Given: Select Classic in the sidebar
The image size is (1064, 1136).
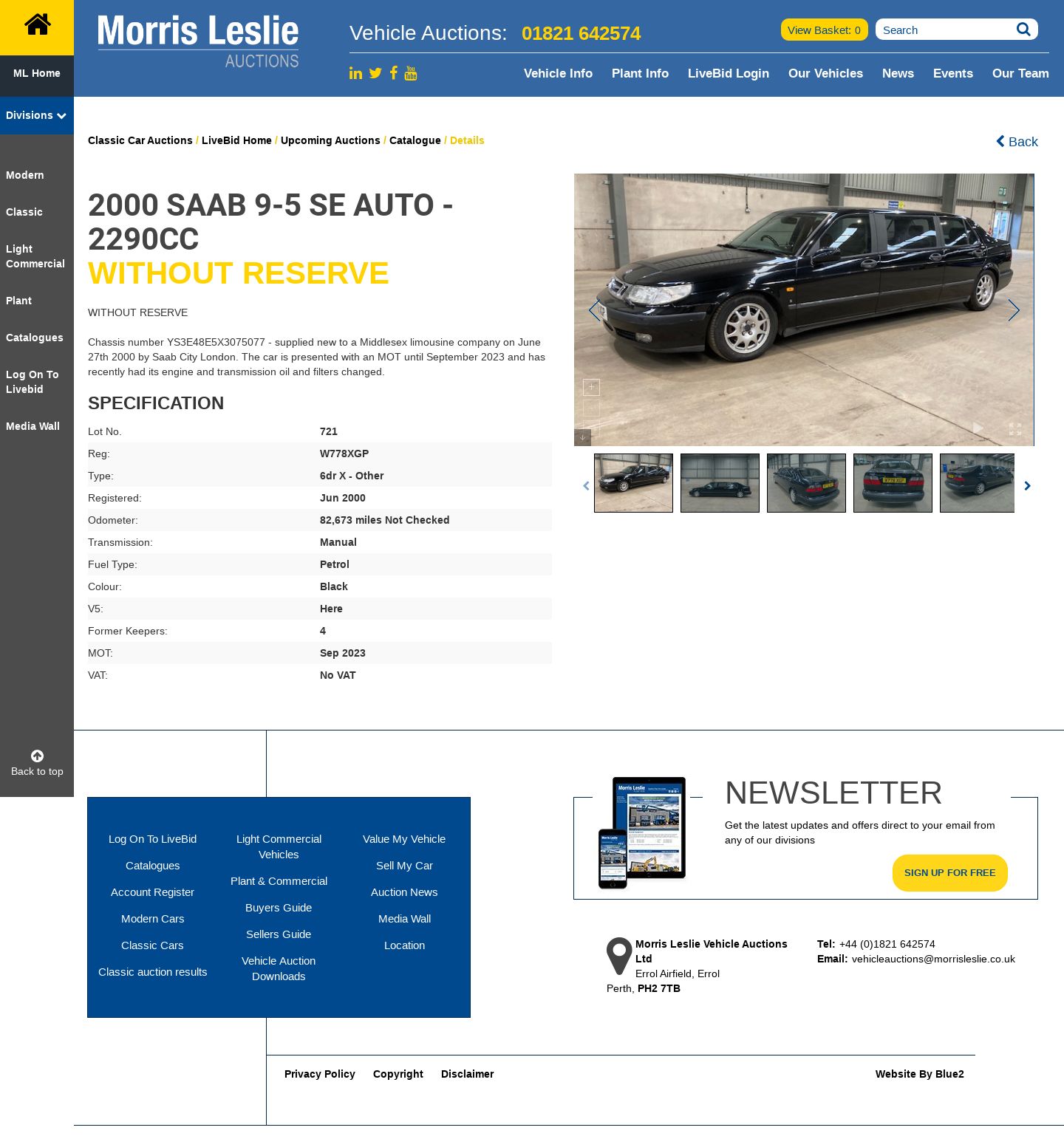Looking at the screenshot, I should (x=24, y=212).
